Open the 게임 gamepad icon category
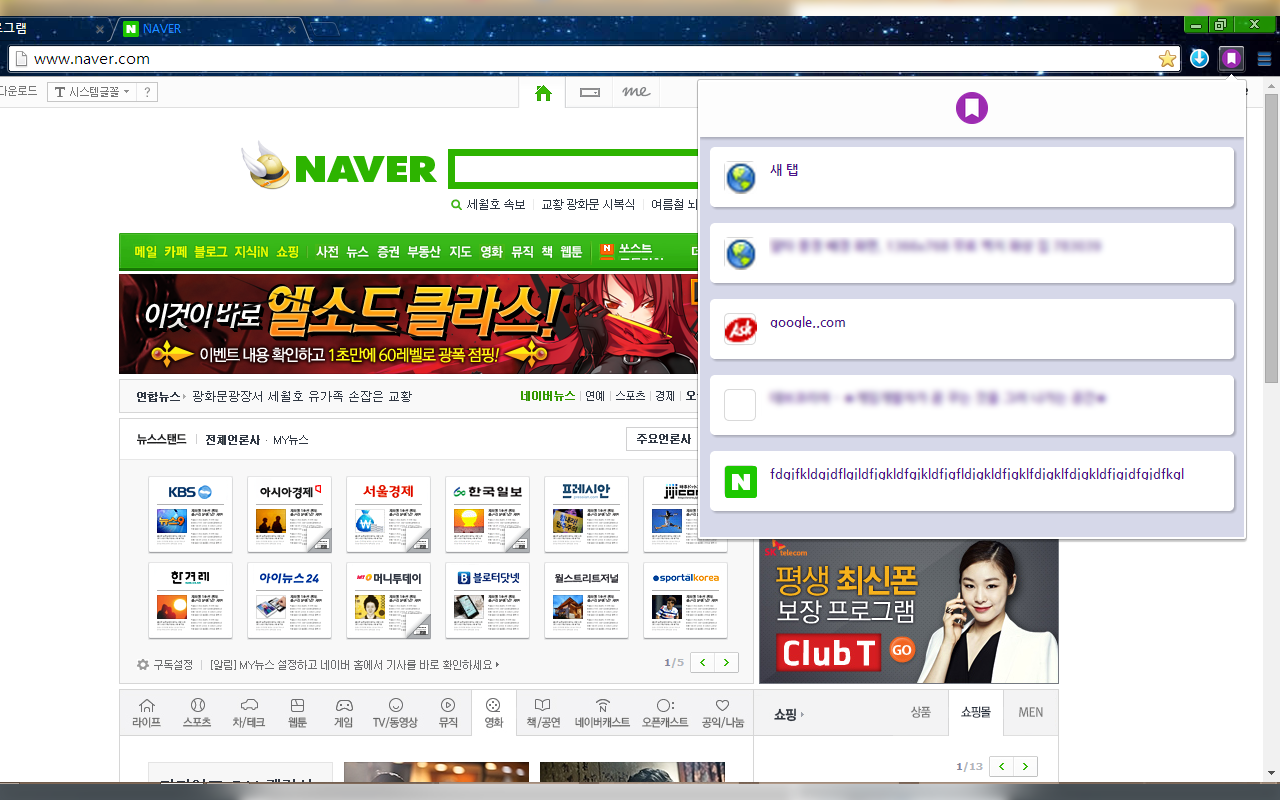The image size is (1280, 800). 343,713
